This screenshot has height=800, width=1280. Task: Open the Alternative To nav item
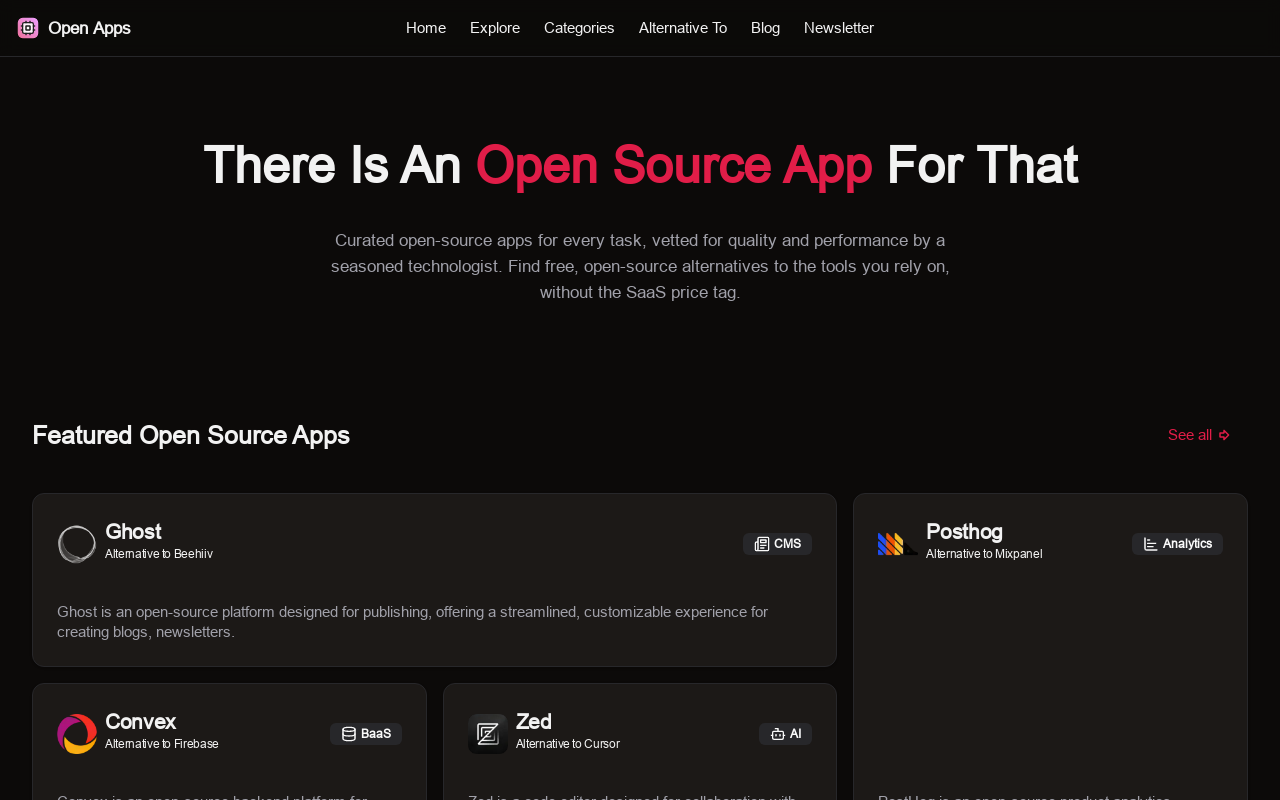coord(683,28)
